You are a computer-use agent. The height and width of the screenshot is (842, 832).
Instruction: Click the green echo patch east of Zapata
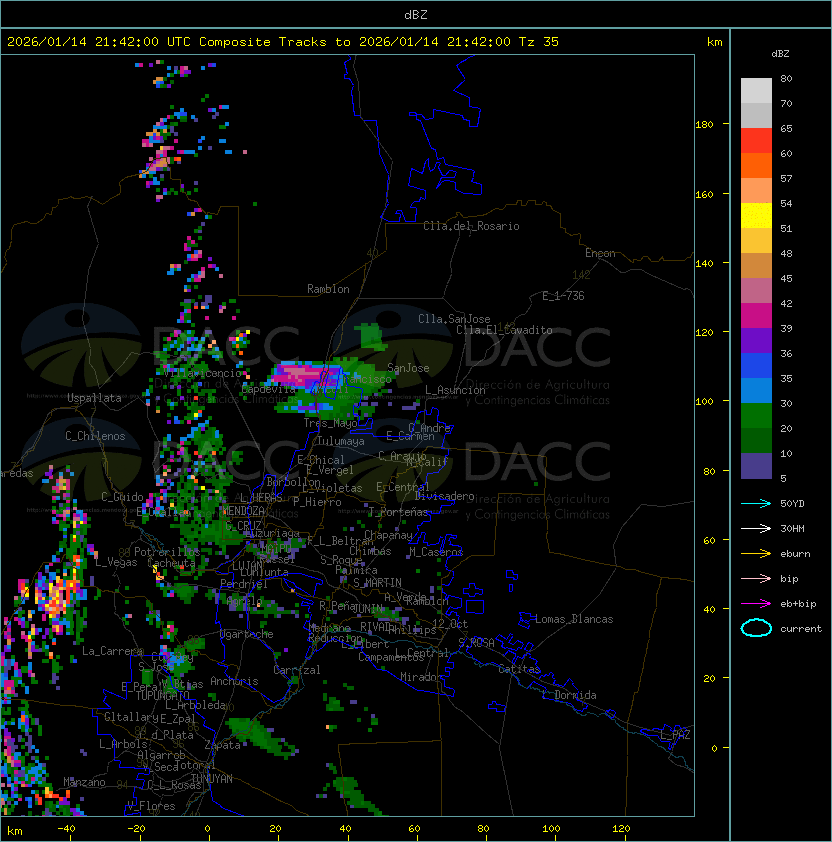click(x=262, y=736)
